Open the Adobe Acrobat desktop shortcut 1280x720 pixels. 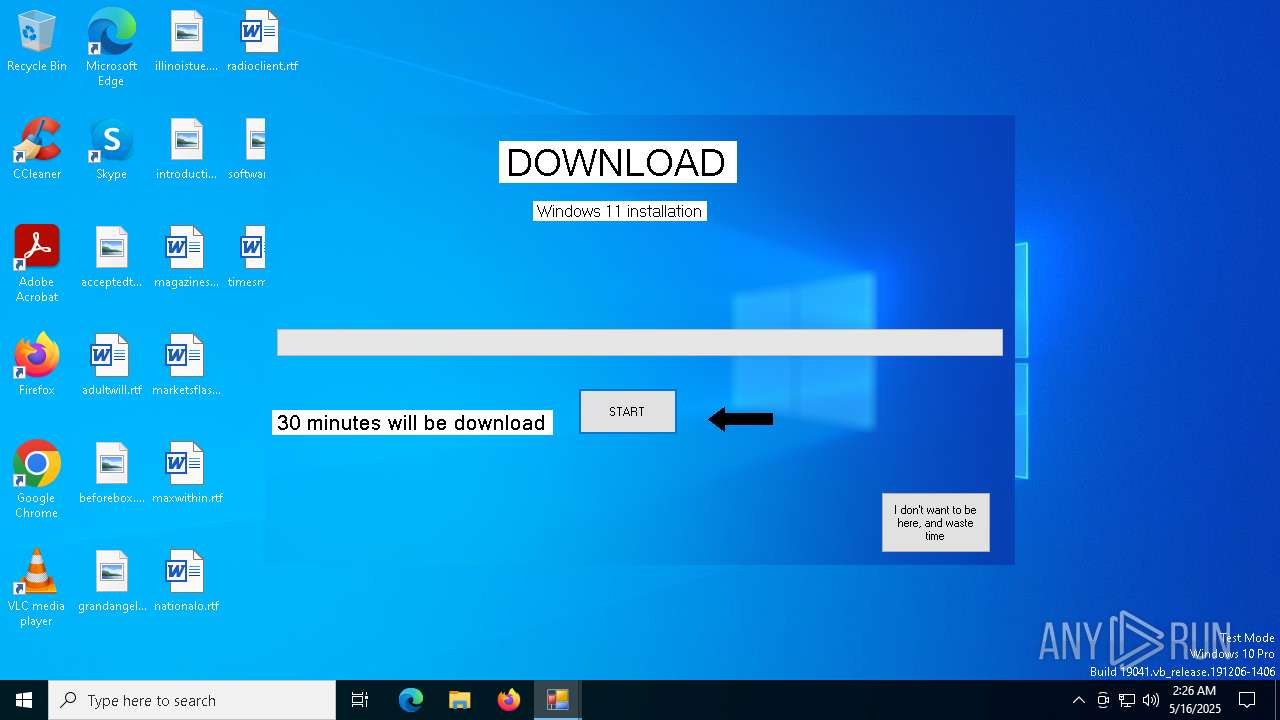(x=37, y=264)
